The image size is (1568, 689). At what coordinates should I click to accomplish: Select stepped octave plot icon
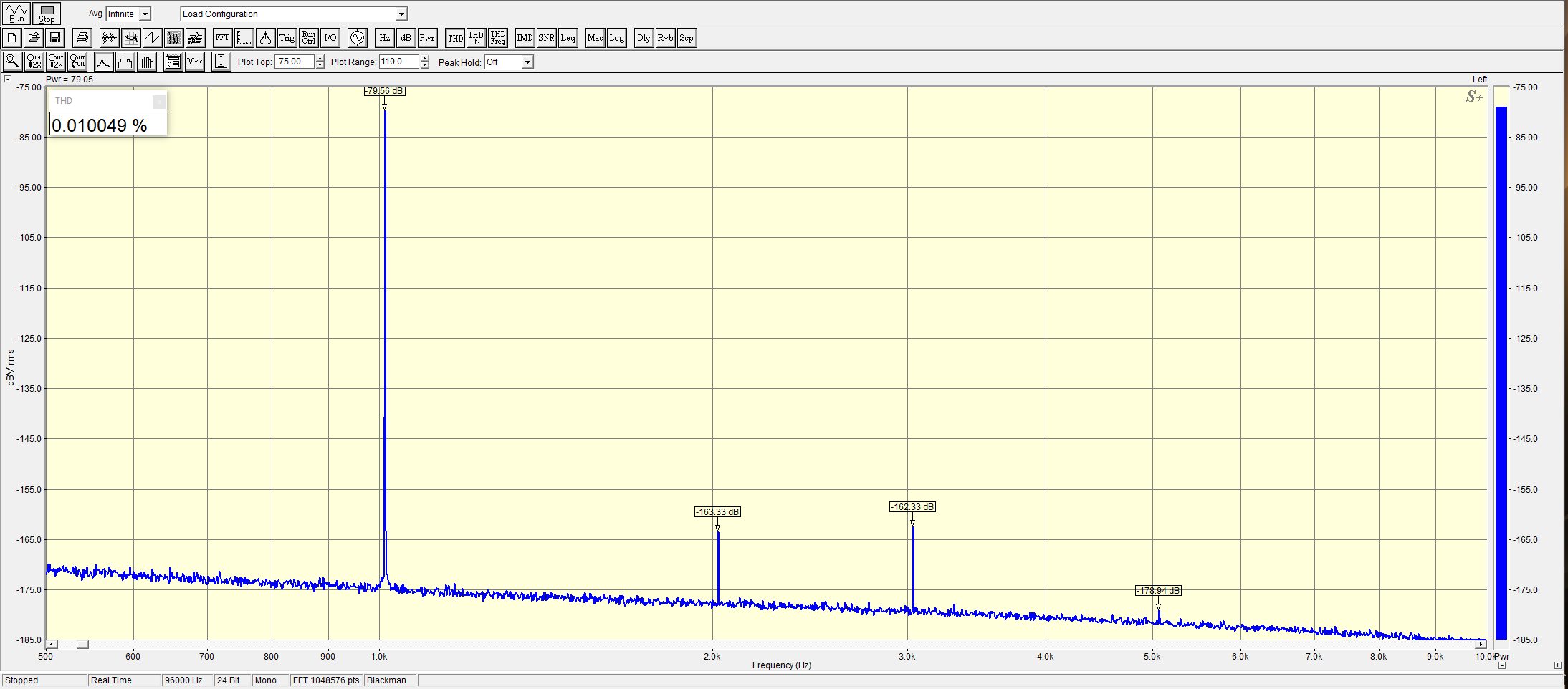[125, 62]
